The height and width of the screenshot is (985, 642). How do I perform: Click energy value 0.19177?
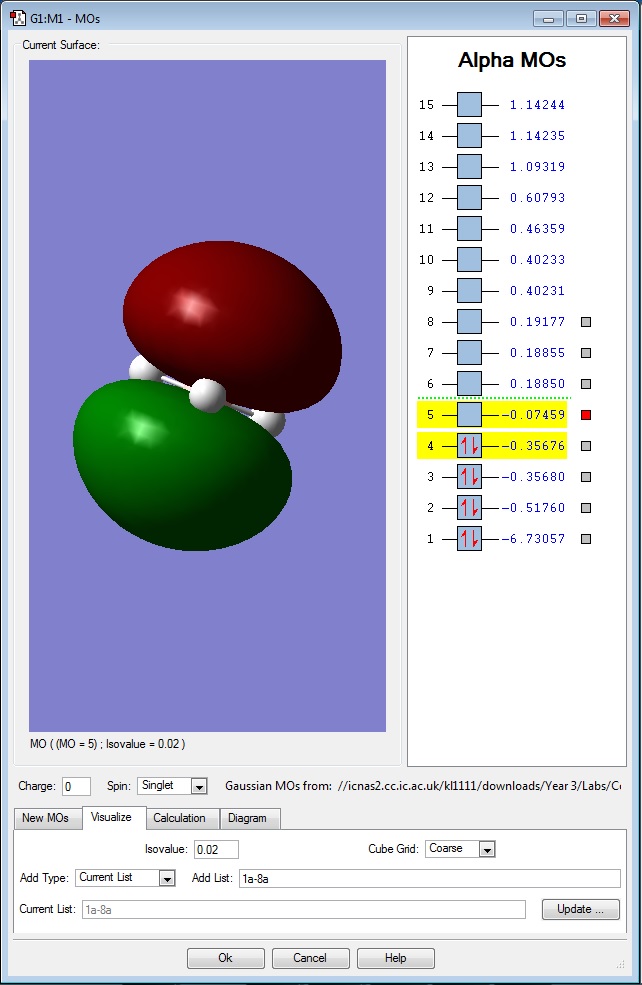(537, 322)
